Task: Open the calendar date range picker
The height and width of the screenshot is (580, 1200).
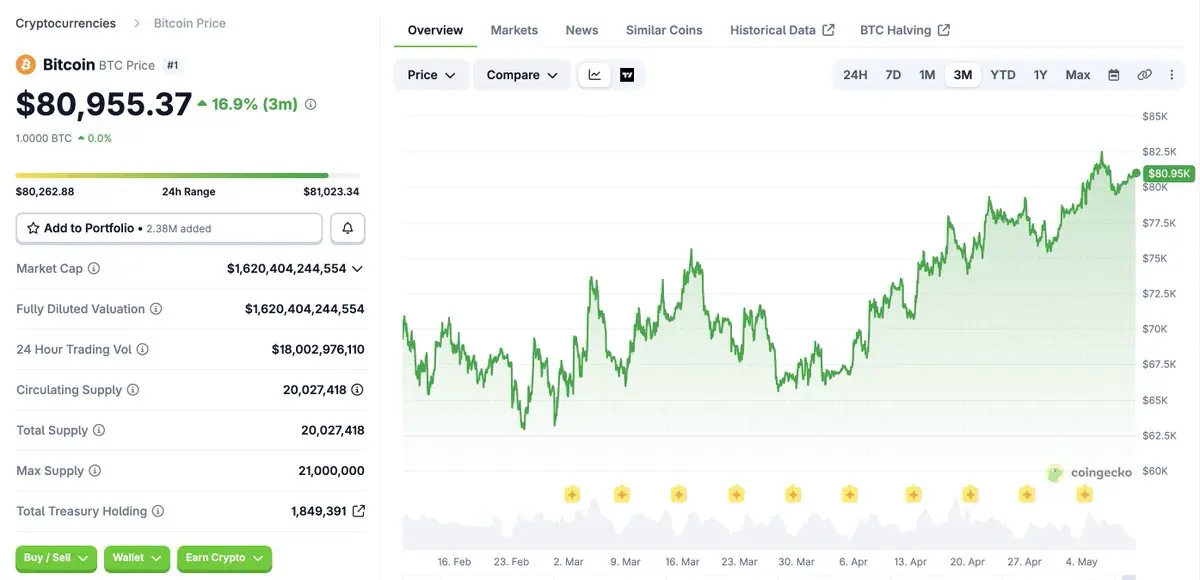Action: pos(1114,75)
